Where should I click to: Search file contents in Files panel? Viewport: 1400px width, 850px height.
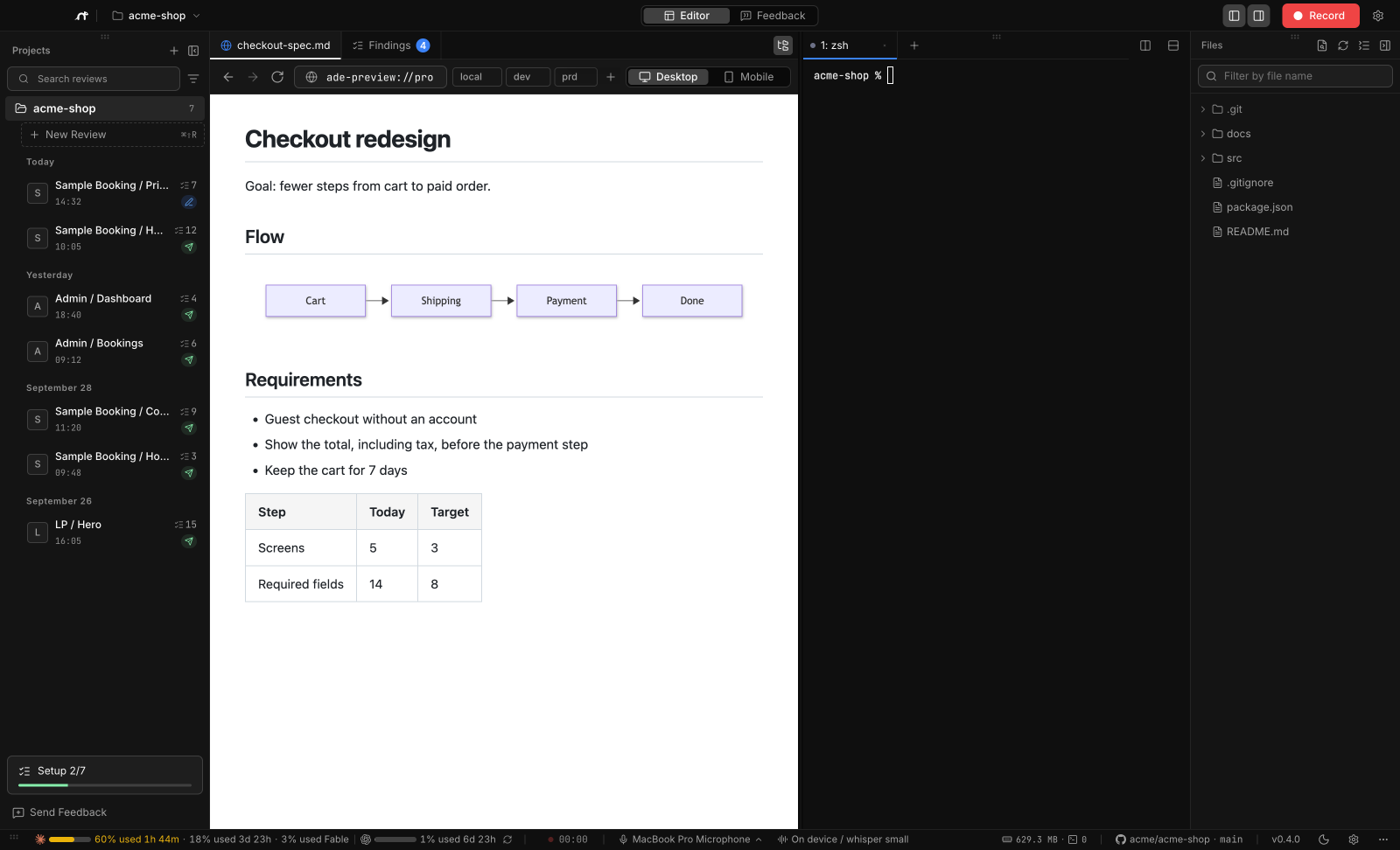(1322, 45)
